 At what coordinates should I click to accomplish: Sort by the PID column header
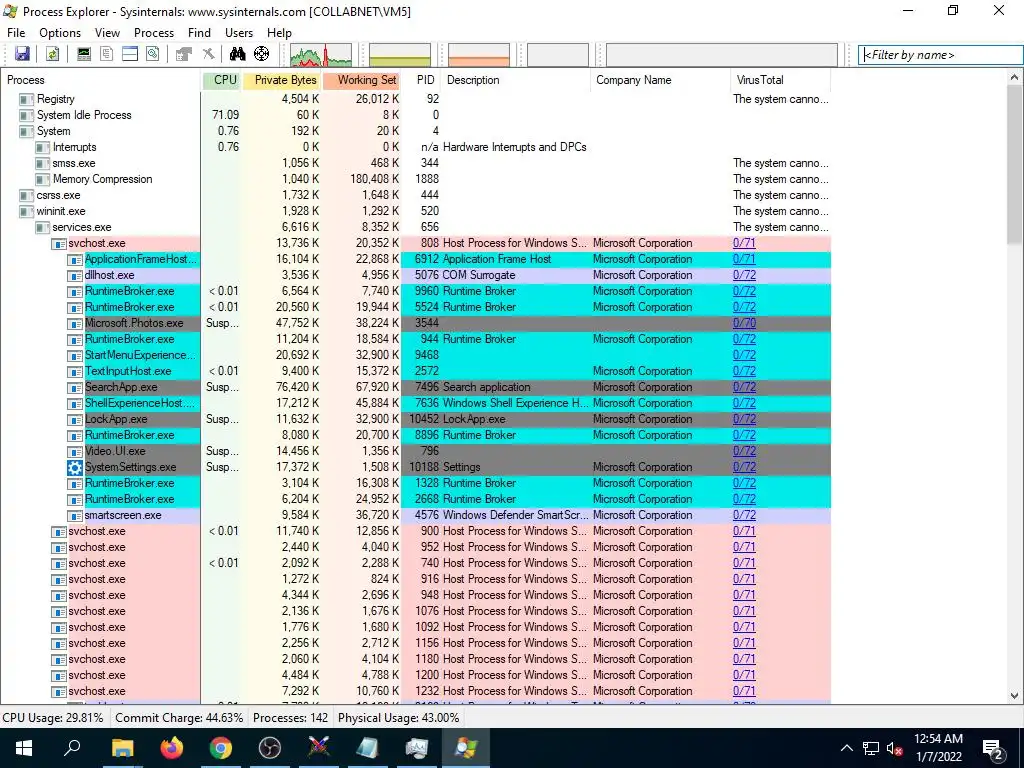(421, 80)
